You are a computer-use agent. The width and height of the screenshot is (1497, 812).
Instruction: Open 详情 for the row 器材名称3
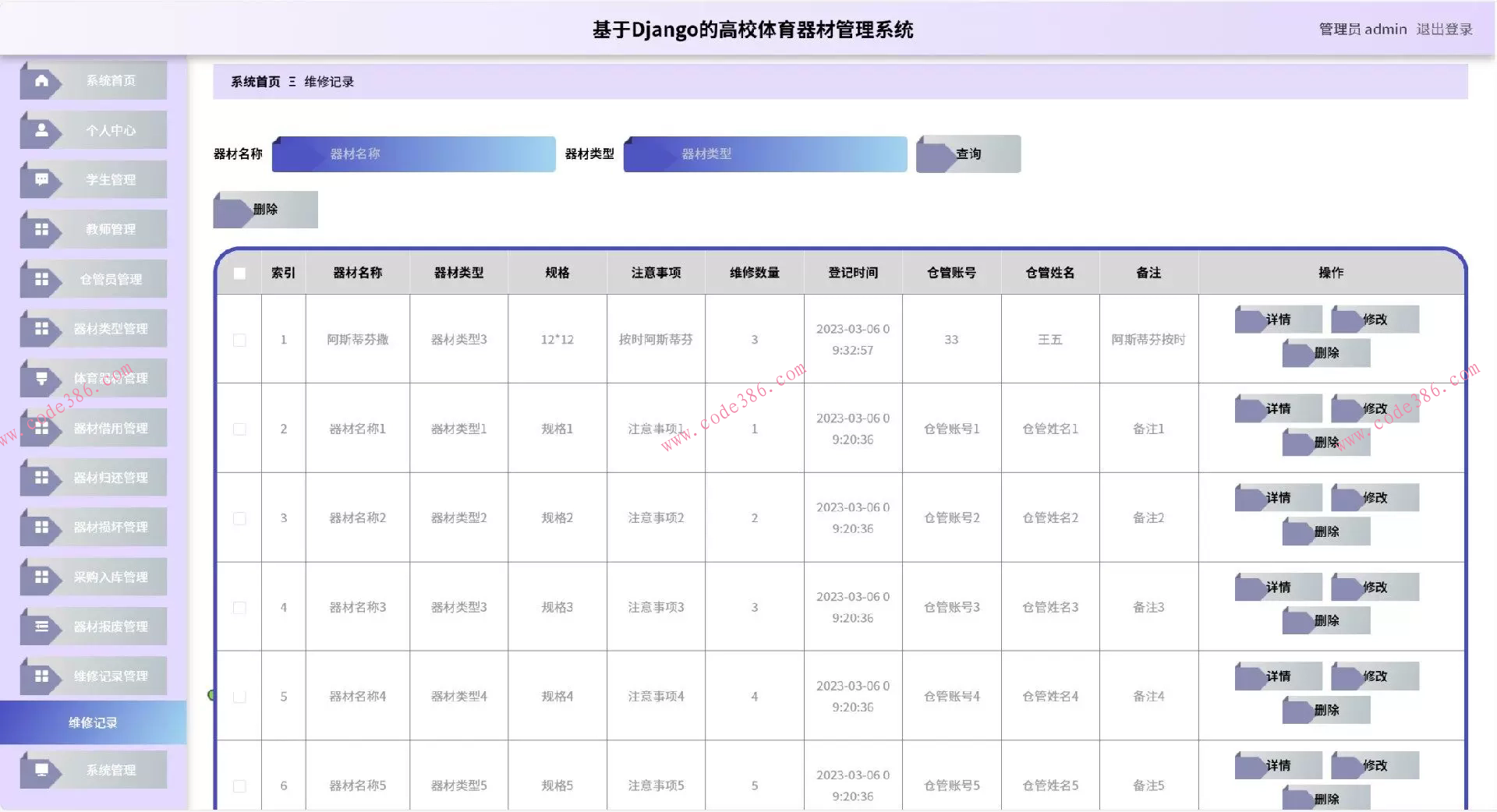pyautogui.click(x=1278, y=587)
